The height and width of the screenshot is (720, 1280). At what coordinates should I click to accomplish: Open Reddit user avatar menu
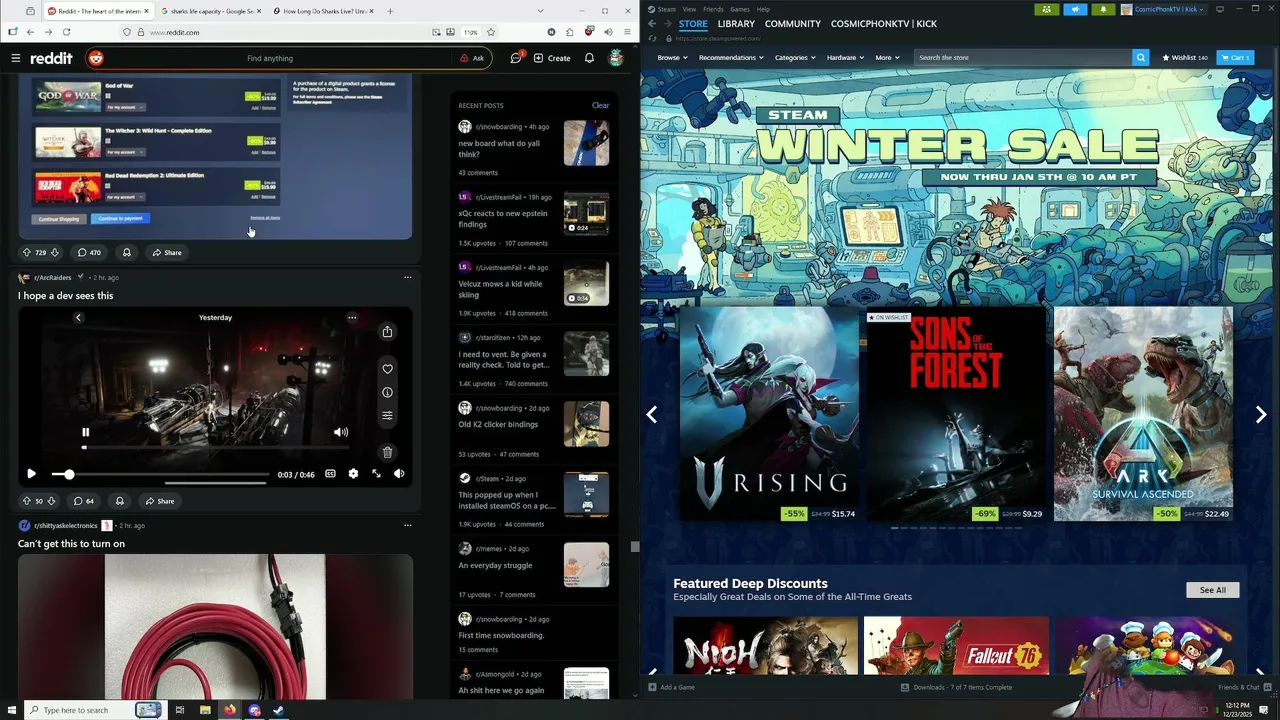(616, 58)
